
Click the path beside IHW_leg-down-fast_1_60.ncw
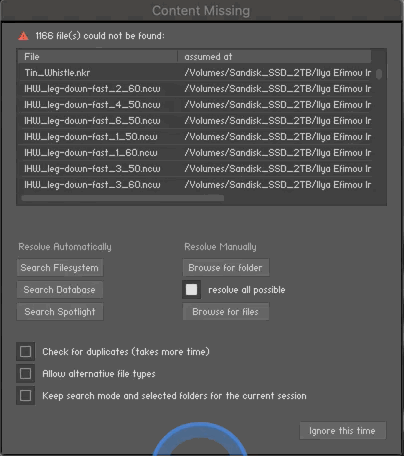tap(278, 153)
